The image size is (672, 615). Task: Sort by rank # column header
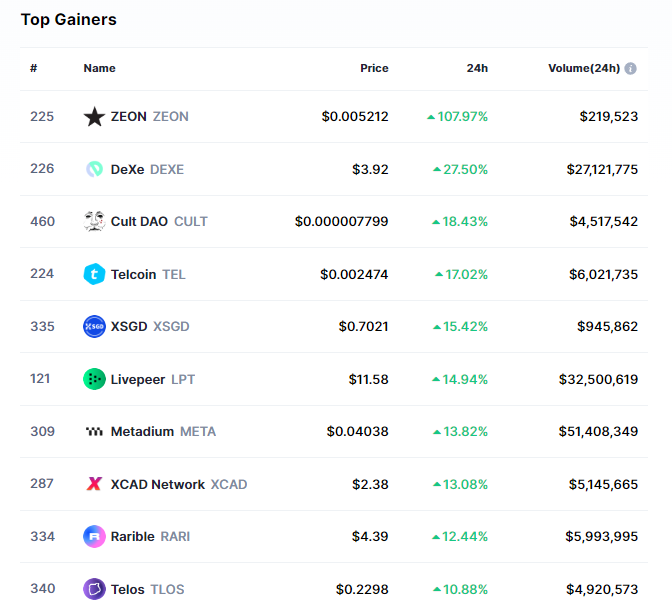pos(34,68)
